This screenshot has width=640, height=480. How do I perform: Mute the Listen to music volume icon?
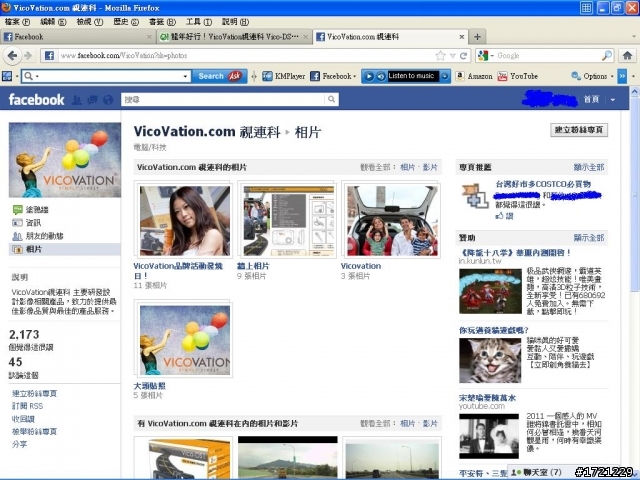380,76
